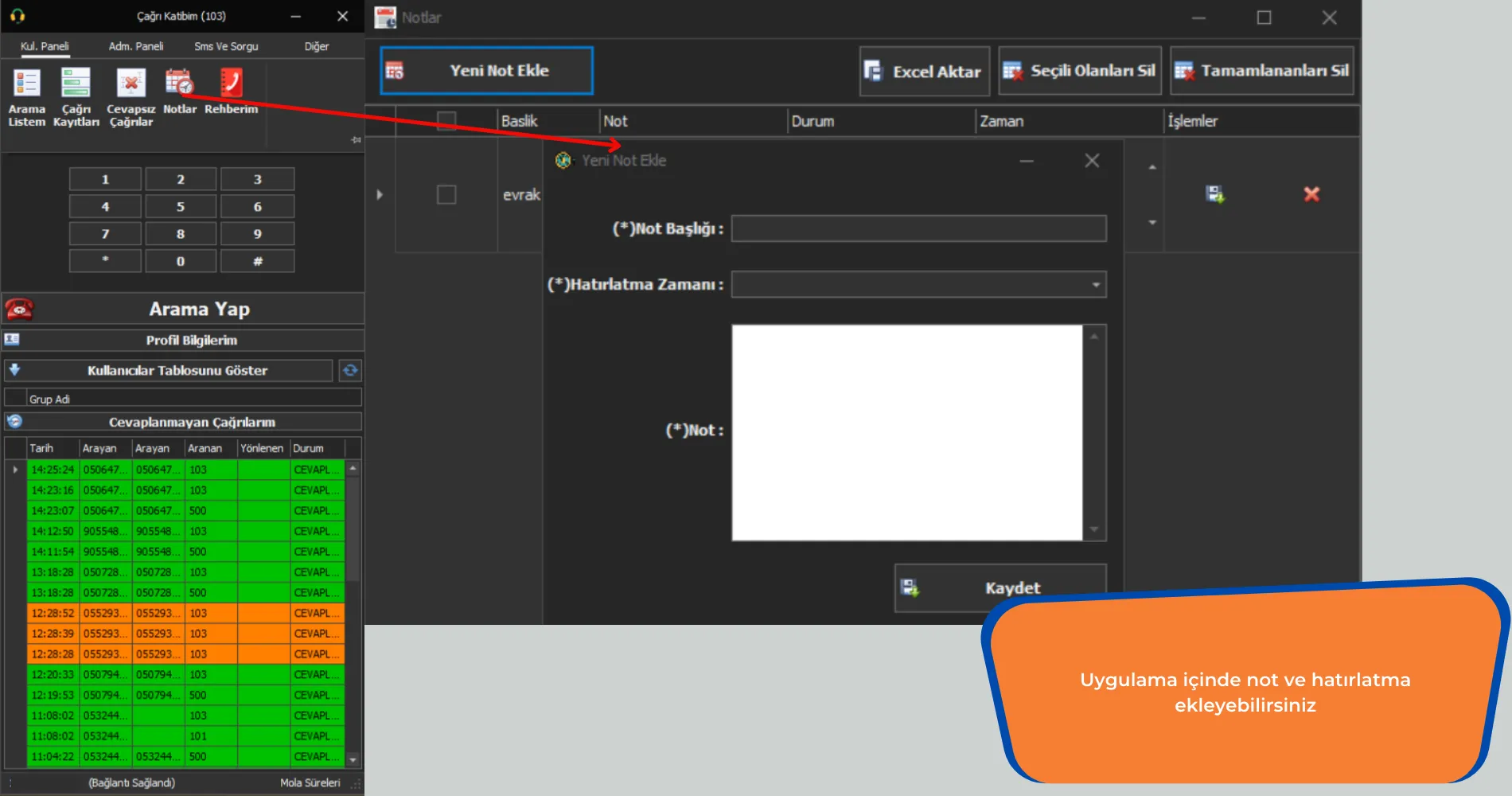Viewport: 1512px width, 796px height.
Task: Open Cevapsız Çağrılar missed calls icon
Action: click(131, 97)
